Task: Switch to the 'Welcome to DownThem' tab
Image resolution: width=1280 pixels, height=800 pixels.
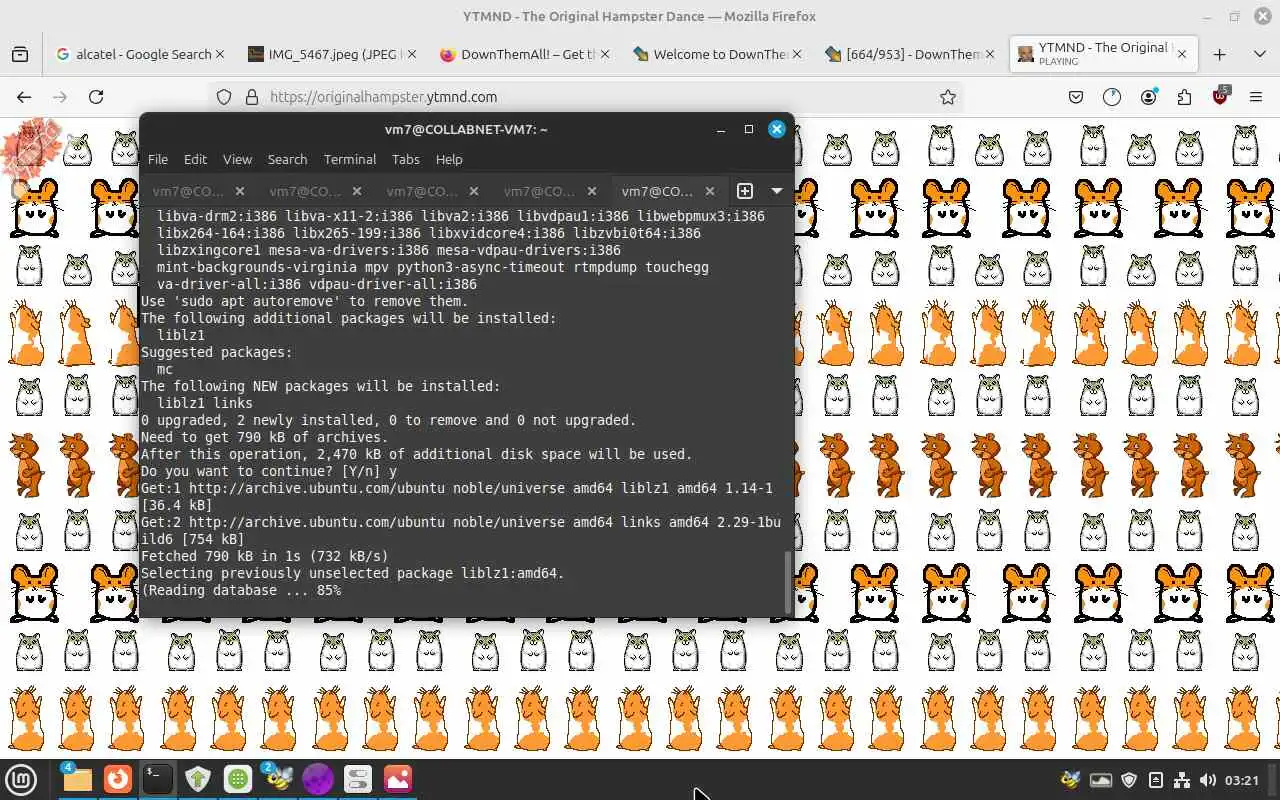Action: coord(716,54)
